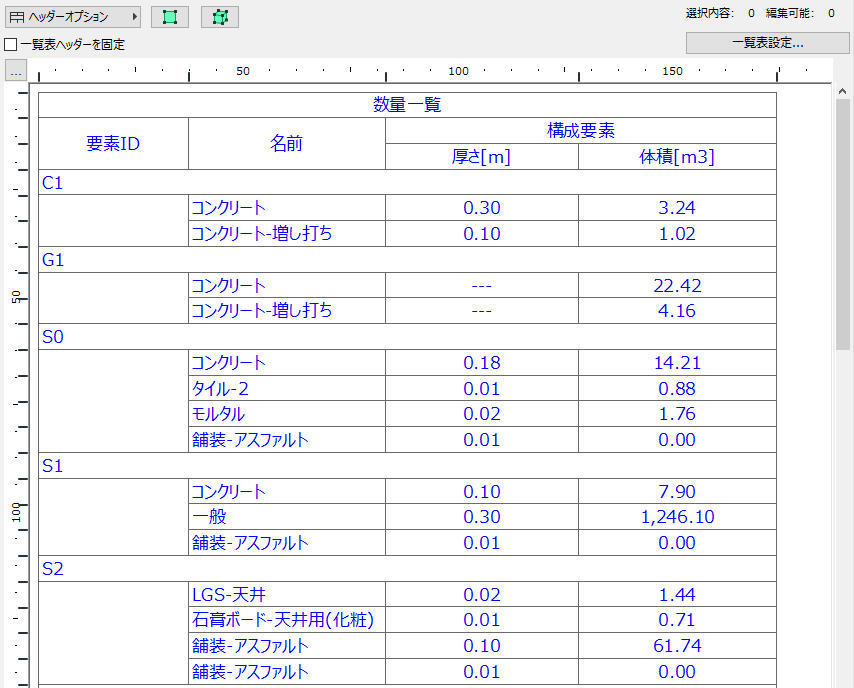
Task: Enable the 一覧表ヘッダーを固定 checkbox
Action: click(x=9, y=44)
